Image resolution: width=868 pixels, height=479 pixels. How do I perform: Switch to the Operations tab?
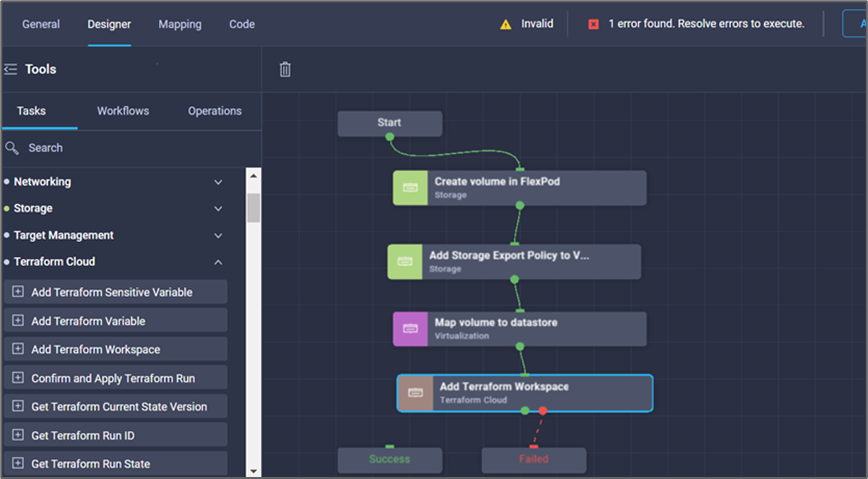click(x=215, y=111)
